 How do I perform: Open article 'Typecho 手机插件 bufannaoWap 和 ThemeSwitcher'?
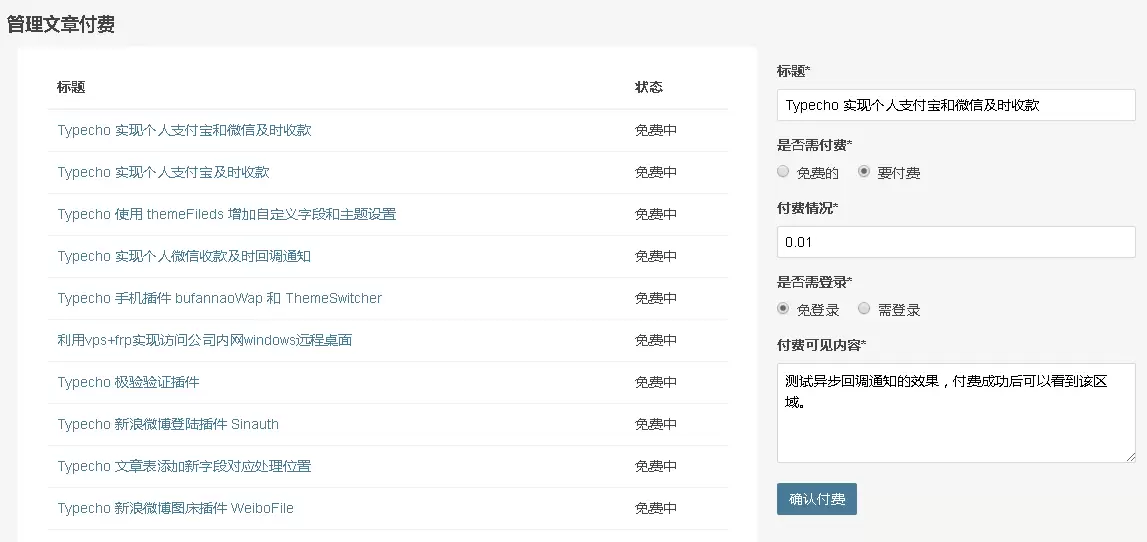pos(219,298)
